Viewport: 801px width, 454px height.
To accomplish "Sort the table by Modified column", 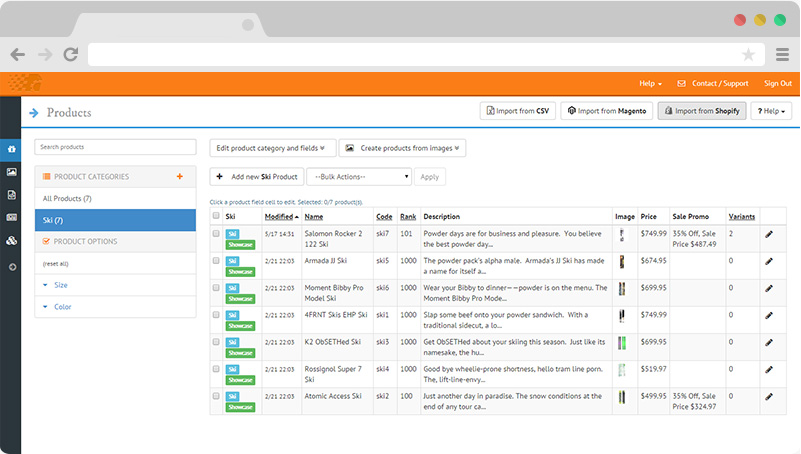I will tap(281, 217).
